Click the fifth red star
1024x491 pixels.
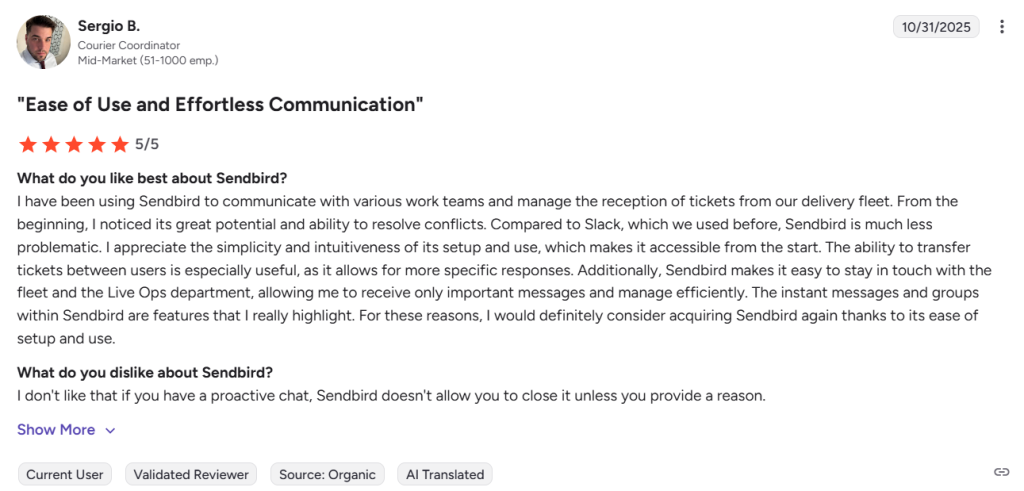click(120, 144)
